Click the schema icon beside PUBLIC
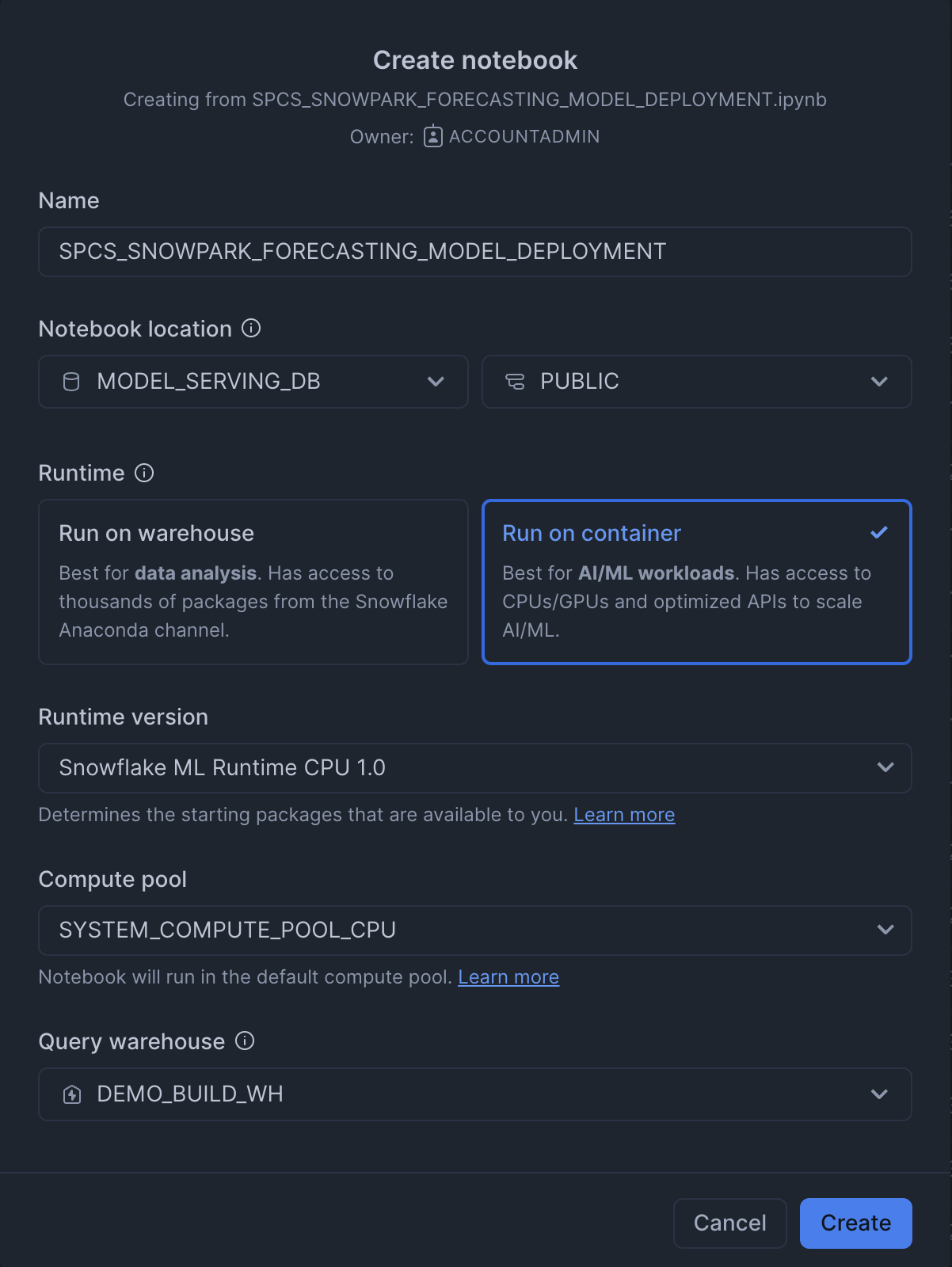The image size is (952, 1267). (515, 382)
